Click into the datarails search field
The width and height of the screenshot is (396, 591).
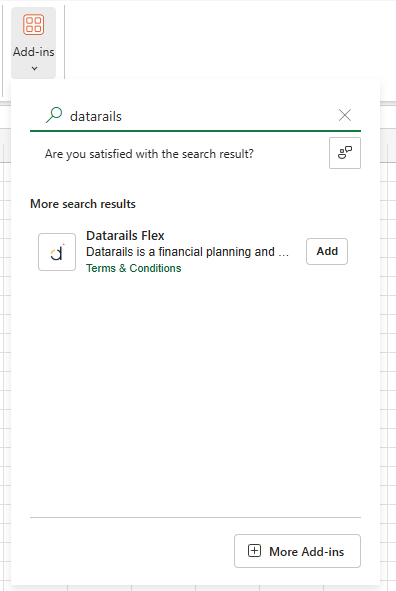tap(196, 116)
